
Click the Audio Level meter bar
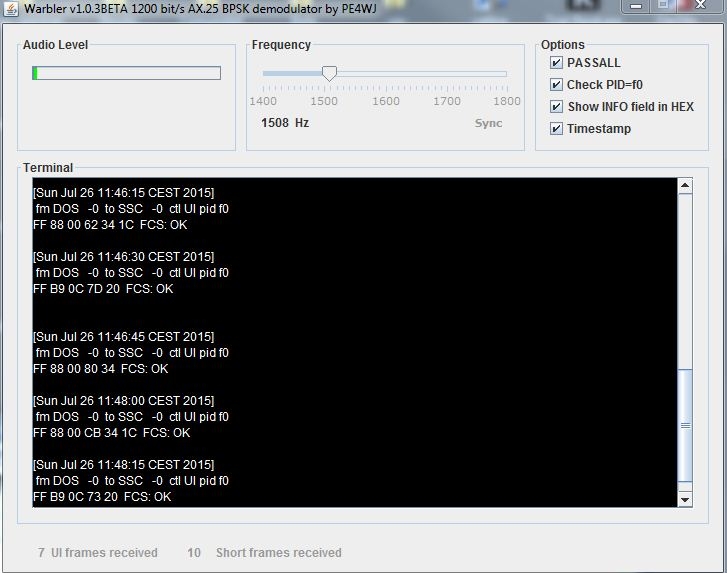coord(126,73)
